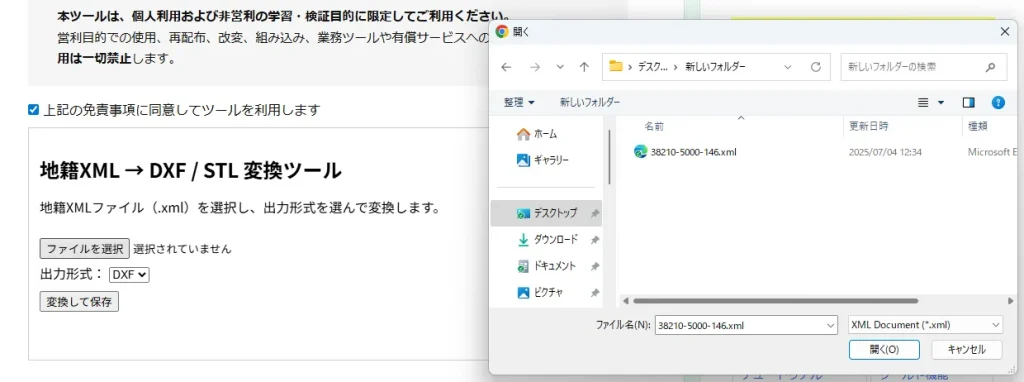Click the ファイル名 filename input field

click(740, 325)
